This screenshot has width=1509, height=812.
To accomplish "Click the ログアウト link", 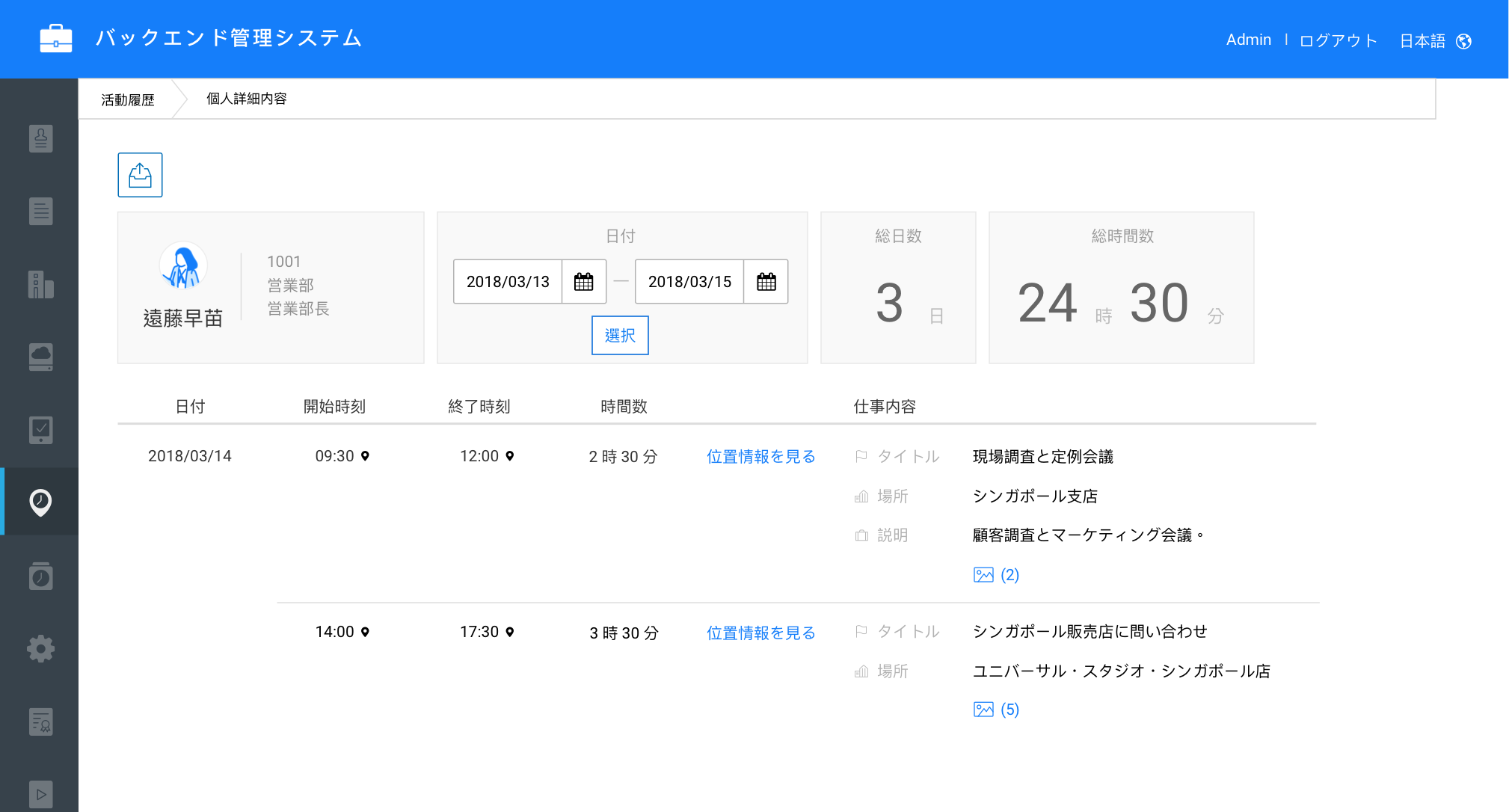I will click(1338, 41).
